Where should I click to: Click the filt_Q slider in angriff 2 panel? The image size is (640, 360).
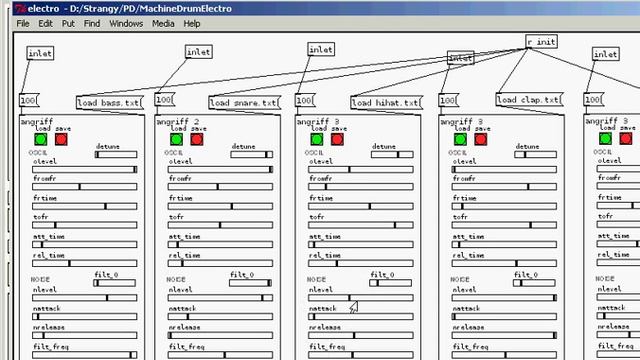coord(250,283)
